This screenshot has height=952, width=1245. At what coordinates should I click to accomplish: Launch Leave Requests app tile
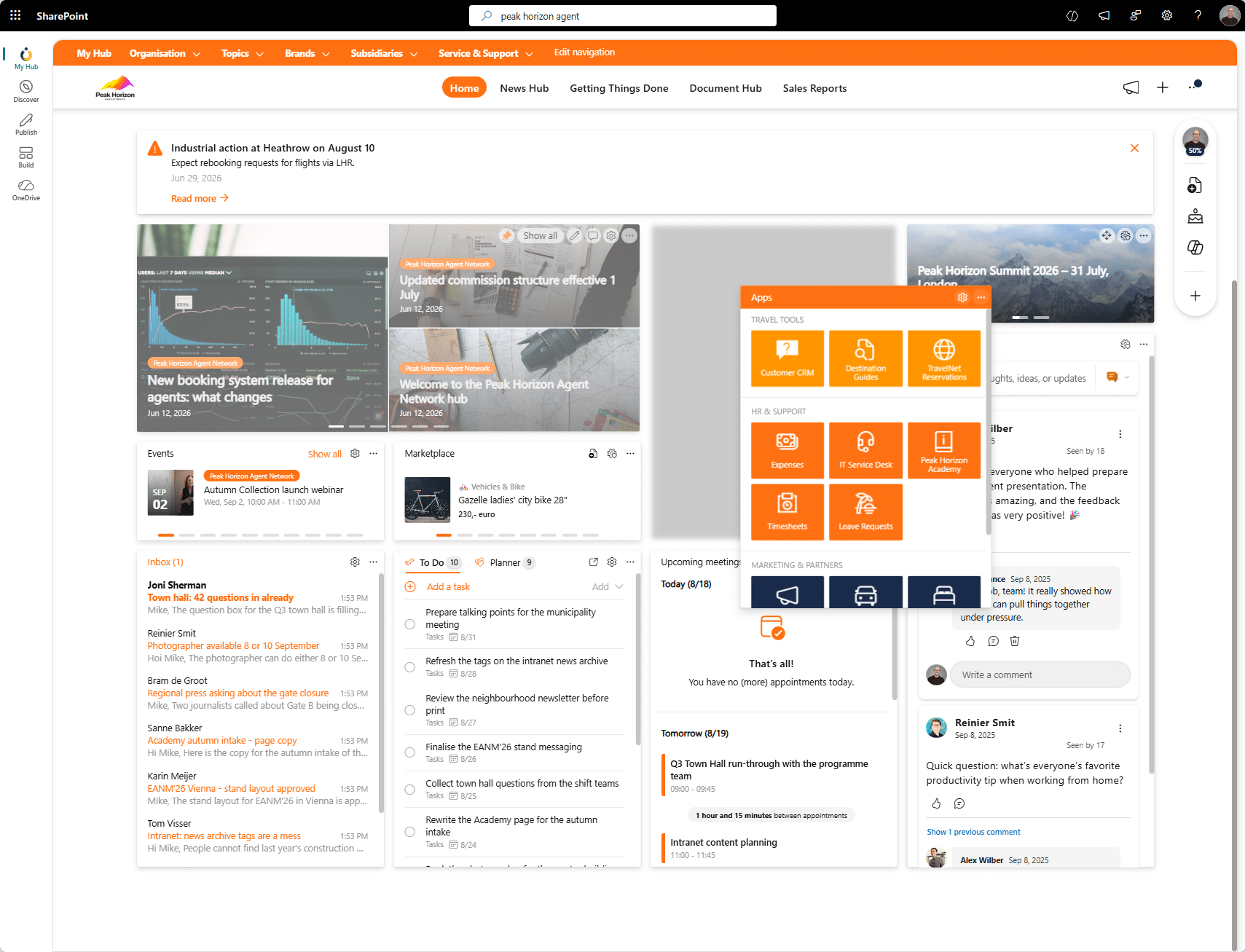click(x=865, y=512)
